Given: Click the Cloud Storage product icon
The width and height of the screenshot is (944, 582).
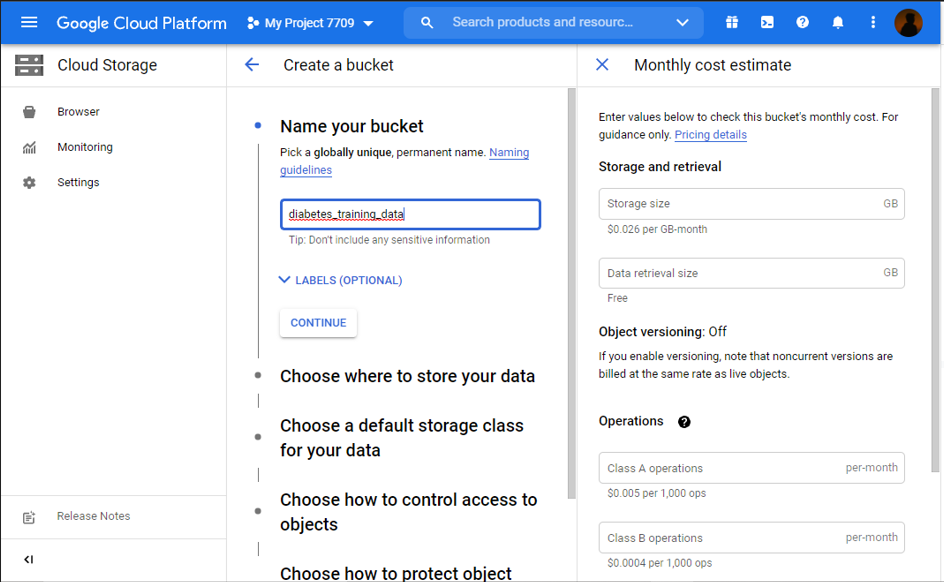Looking at the screenshot, I should pyautogui.click(x=29, y=65).
